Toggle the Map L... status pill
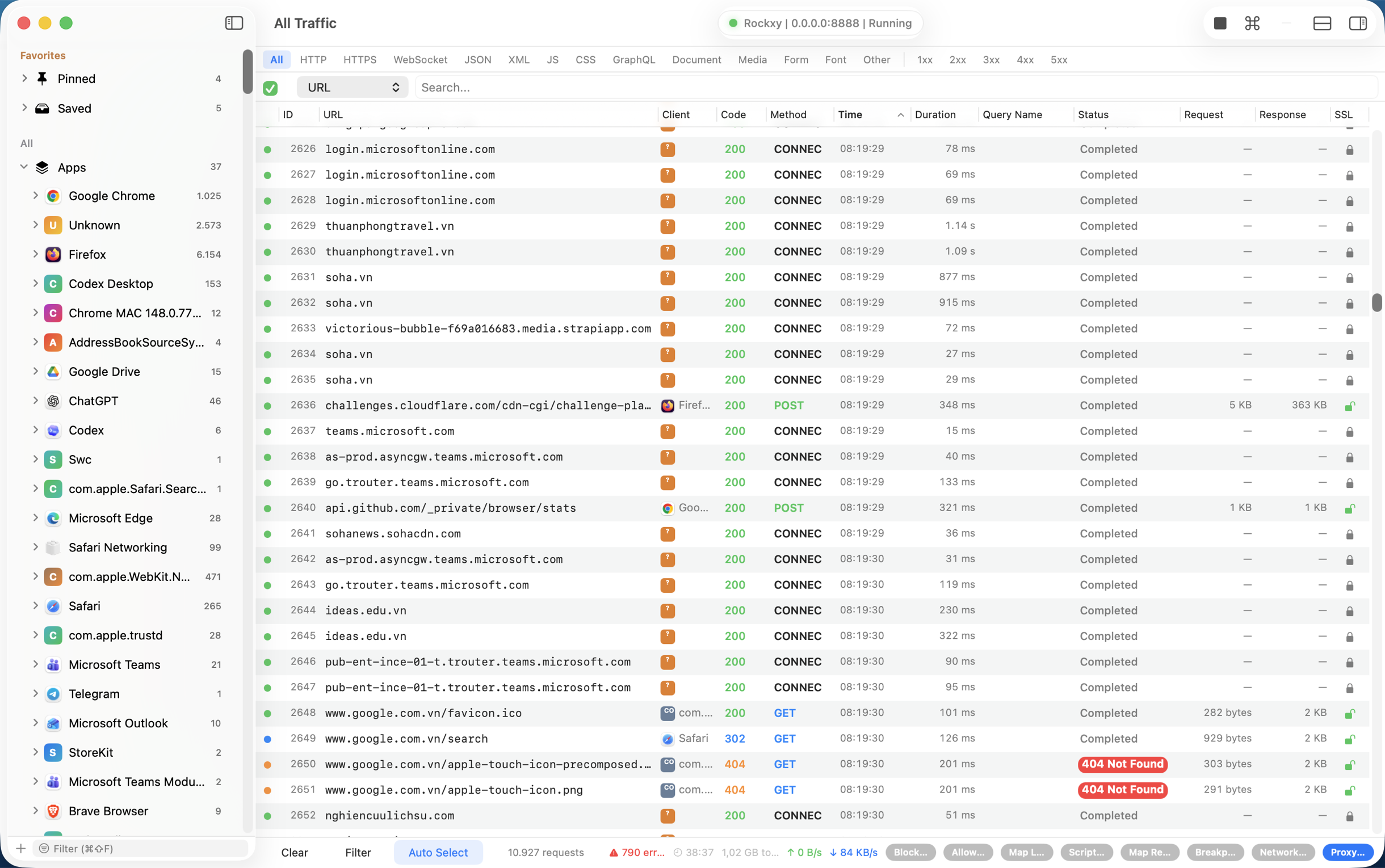 point(1026,852)
